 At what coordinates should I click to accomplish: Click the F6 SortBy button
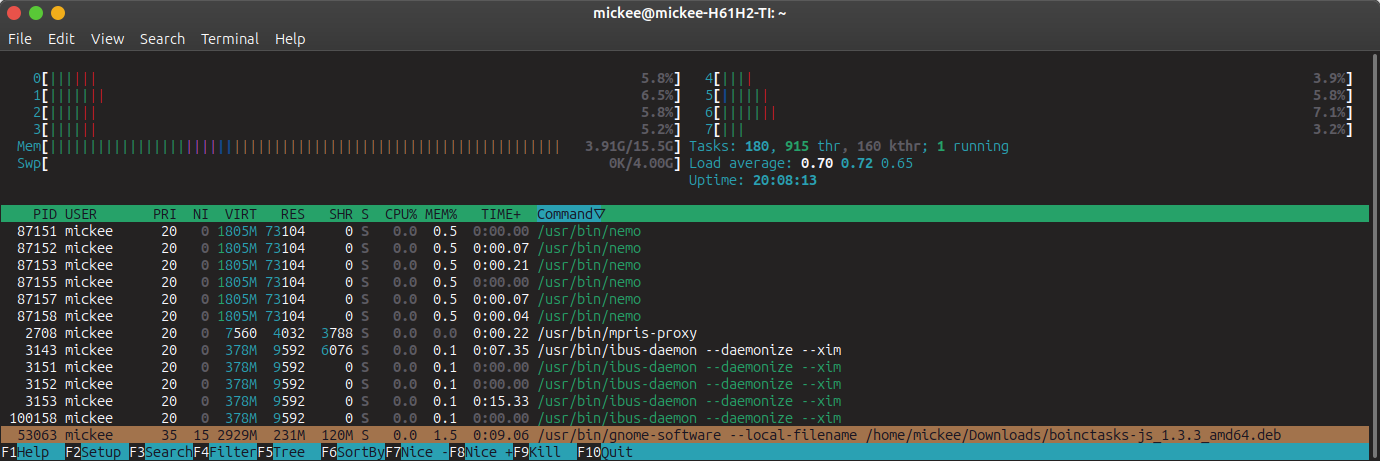click(x=353, y=452)
